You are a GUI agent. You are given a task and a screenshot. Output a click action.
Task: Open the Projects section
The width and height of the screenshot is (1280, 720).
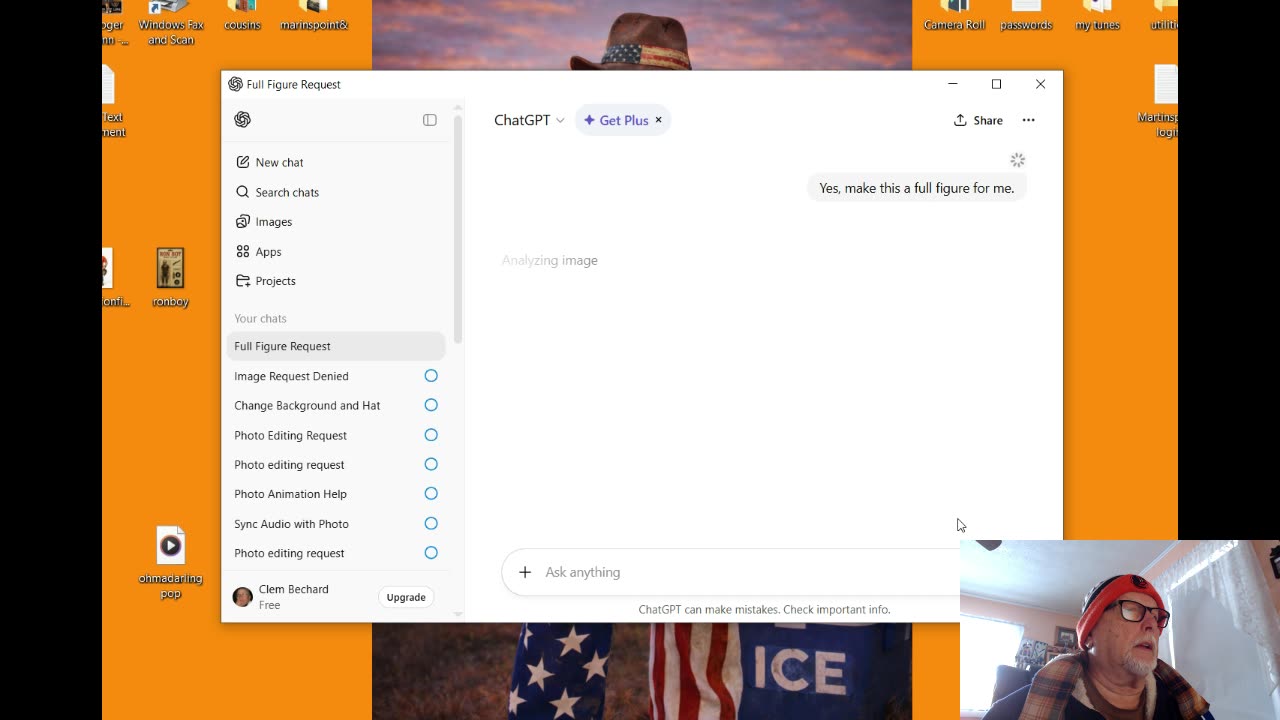[336, 281]
